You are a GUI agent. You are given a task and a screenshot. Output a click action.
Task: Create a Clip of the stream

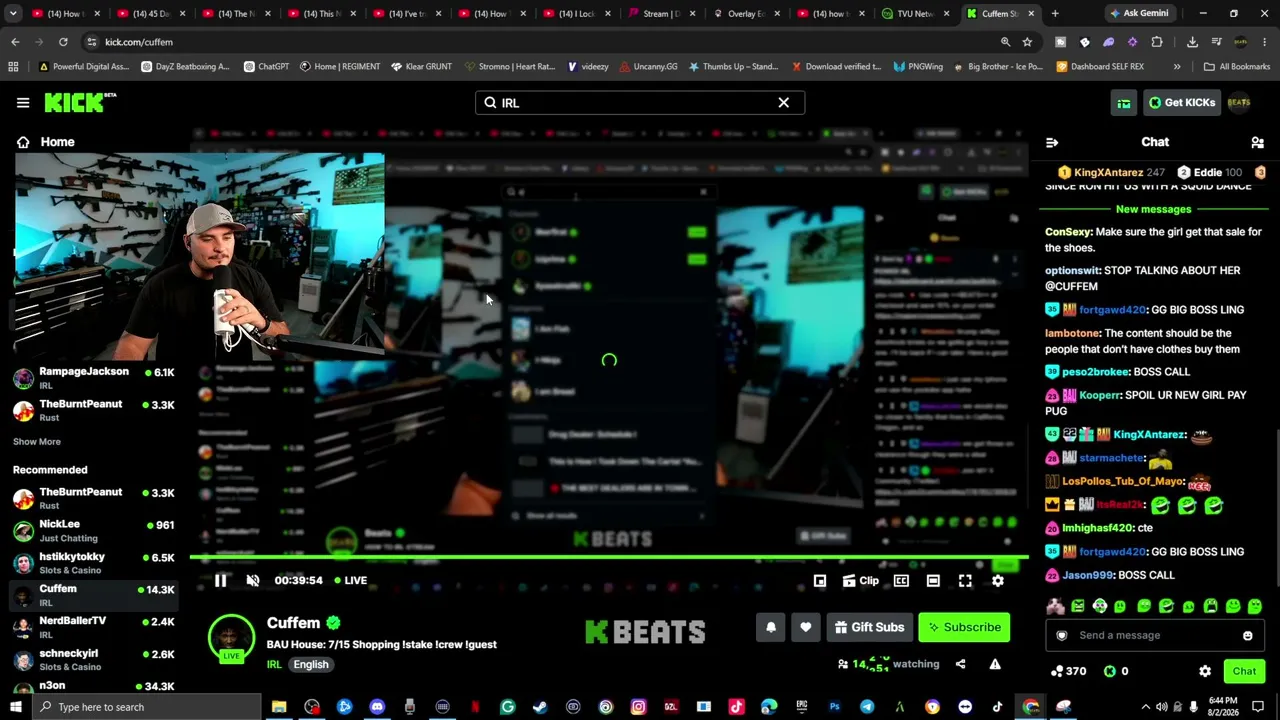pos(861,580)
